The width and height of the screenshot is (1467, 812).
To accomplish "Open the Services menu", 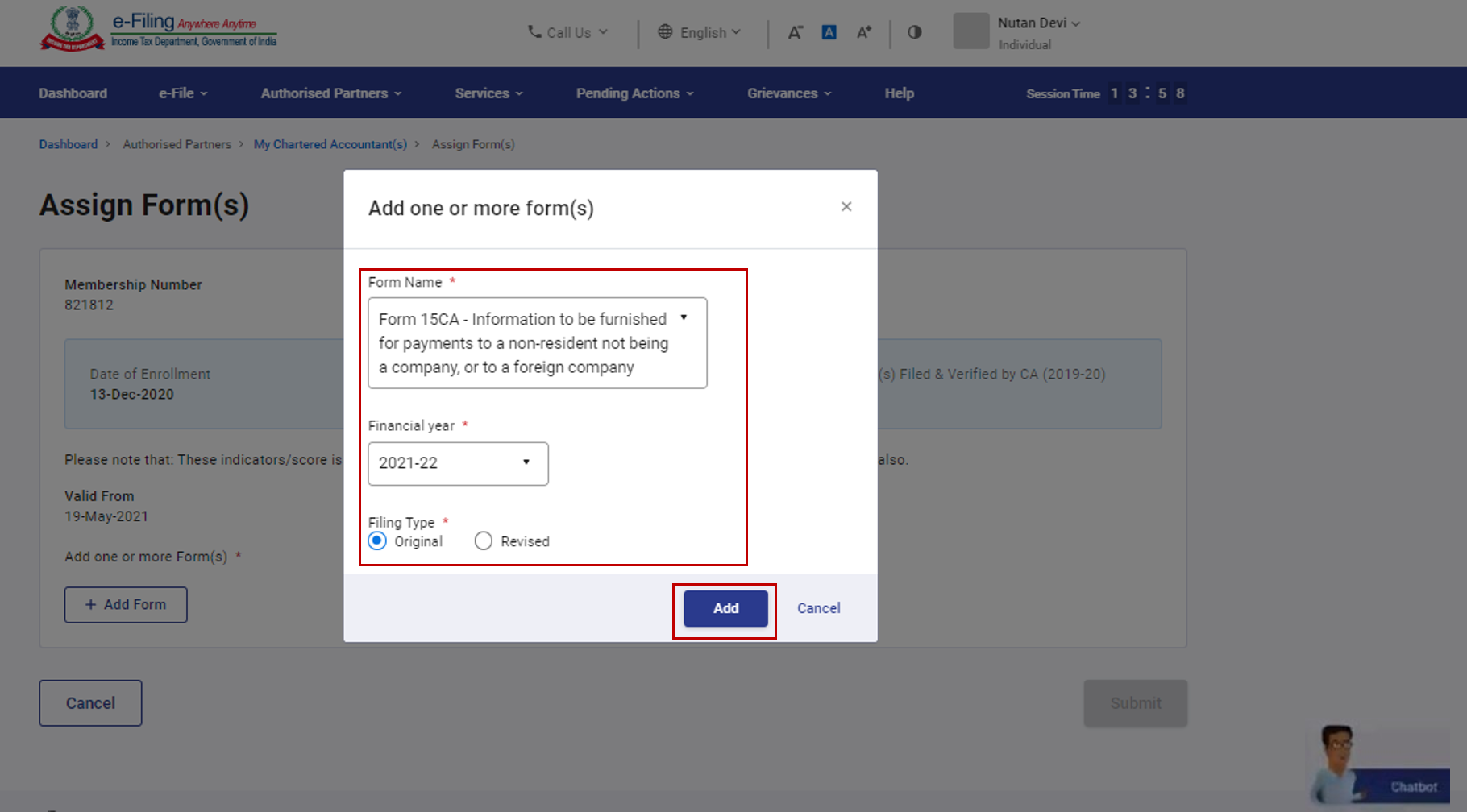I will (488, 93).
